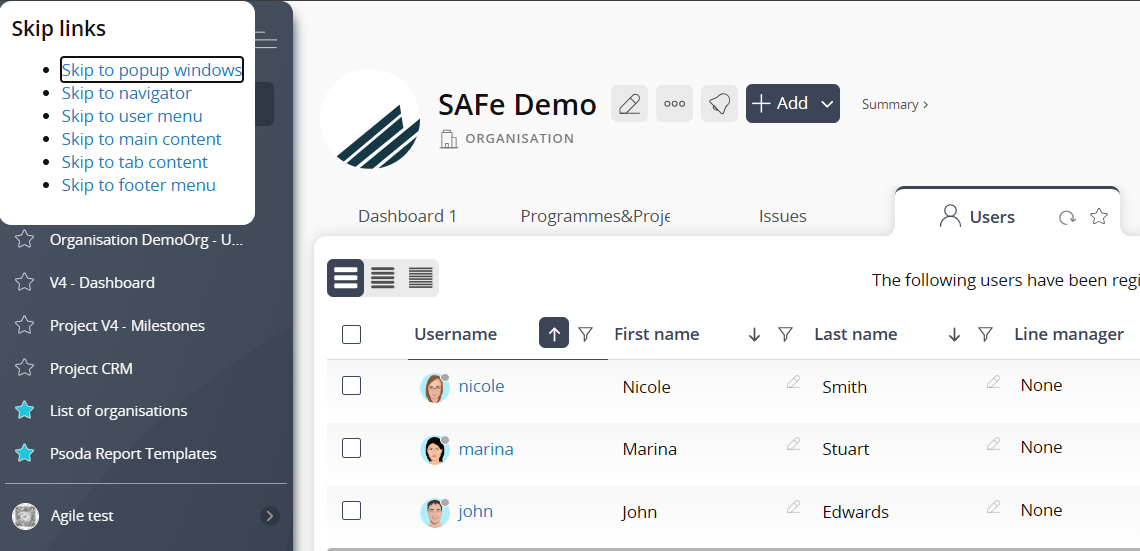Favourite the Users tab with the star icon
Screen dimensions: 1140x551
point(1099,216)
